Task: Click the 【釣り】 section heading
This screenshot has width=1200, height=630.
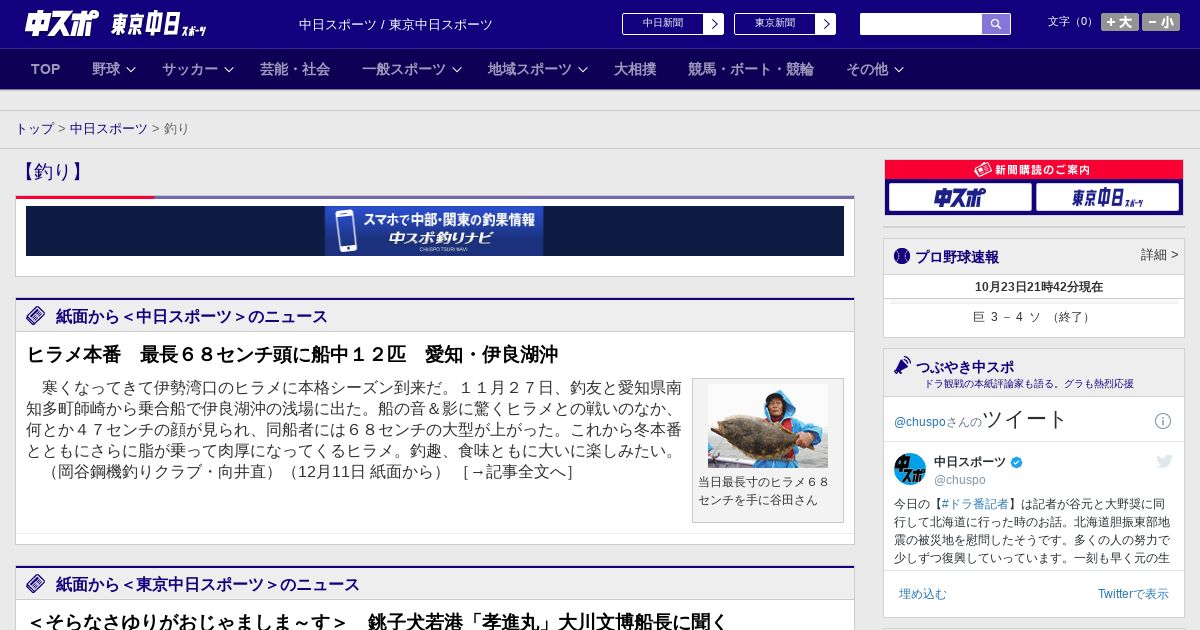Action: point(52,172)
